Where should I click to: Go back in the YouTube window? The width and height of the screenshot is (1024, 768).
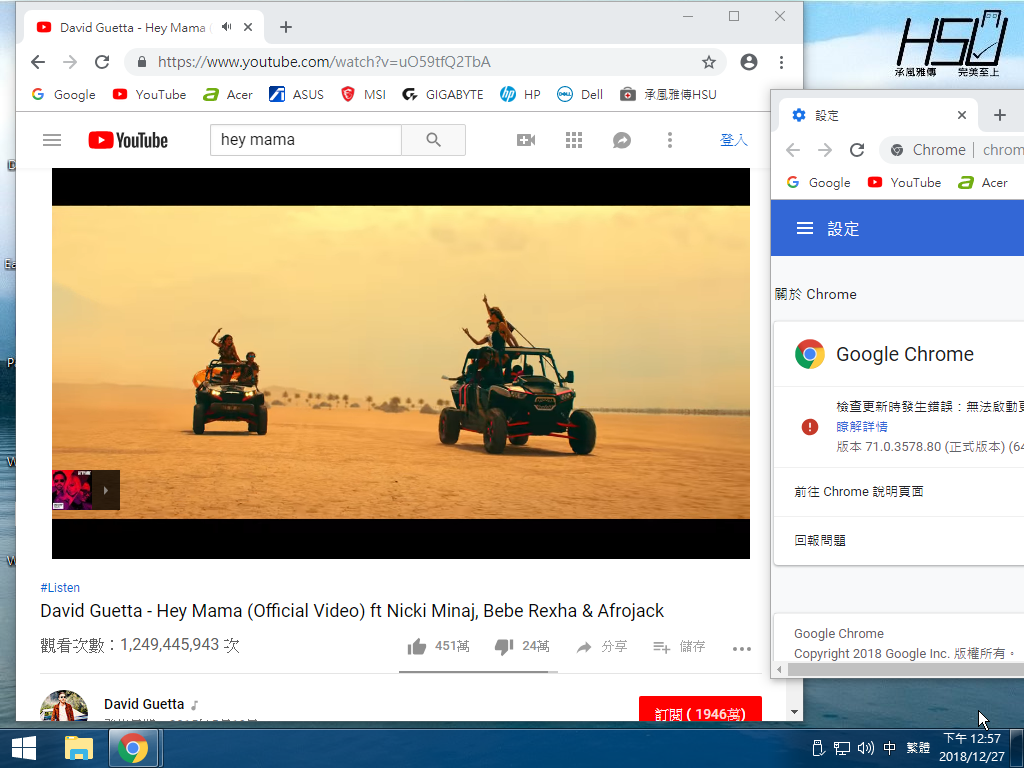tap(38, 62)
